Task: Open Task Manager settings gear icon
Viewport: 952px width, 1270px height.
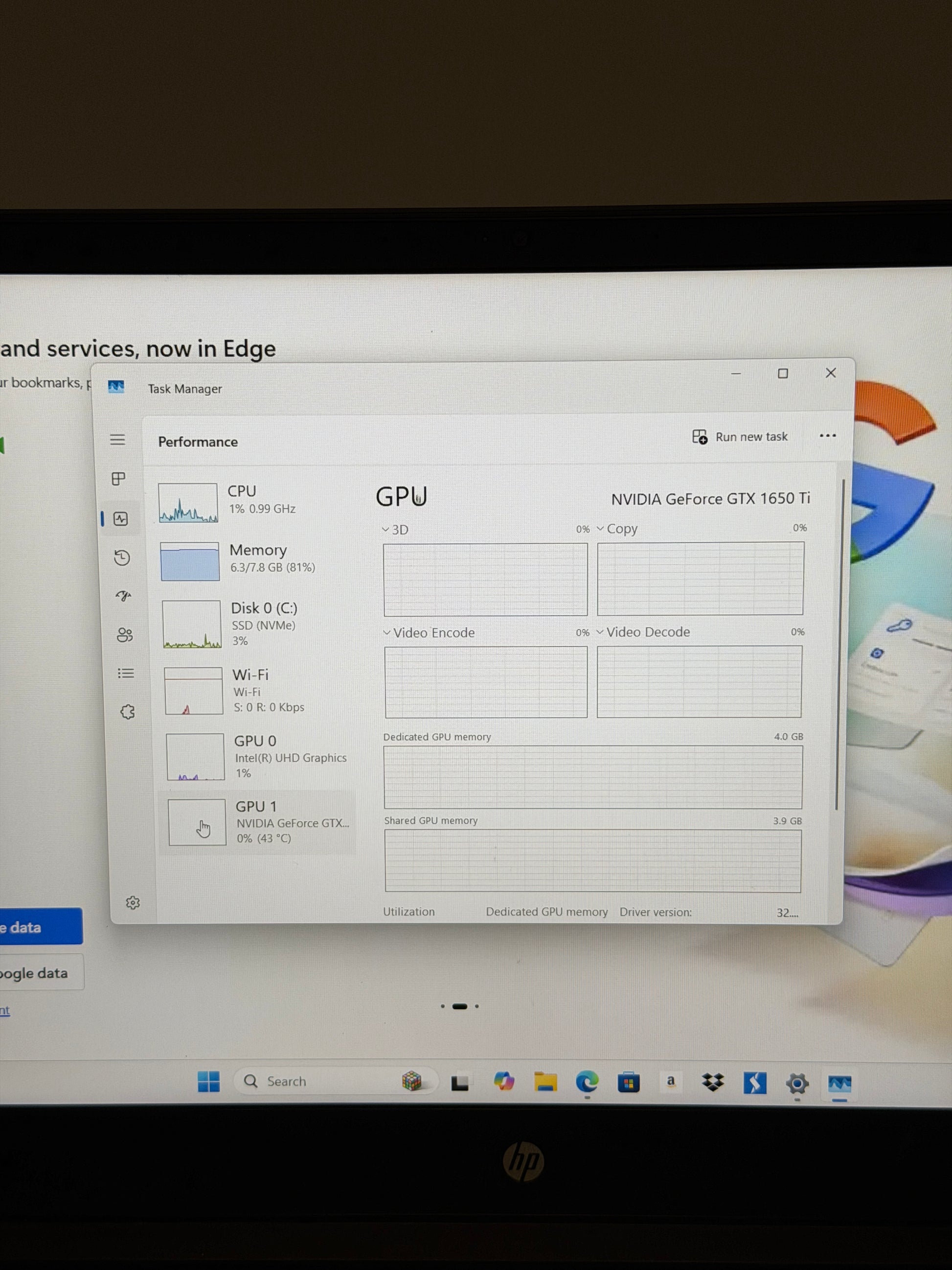Action: coord(133,902)
